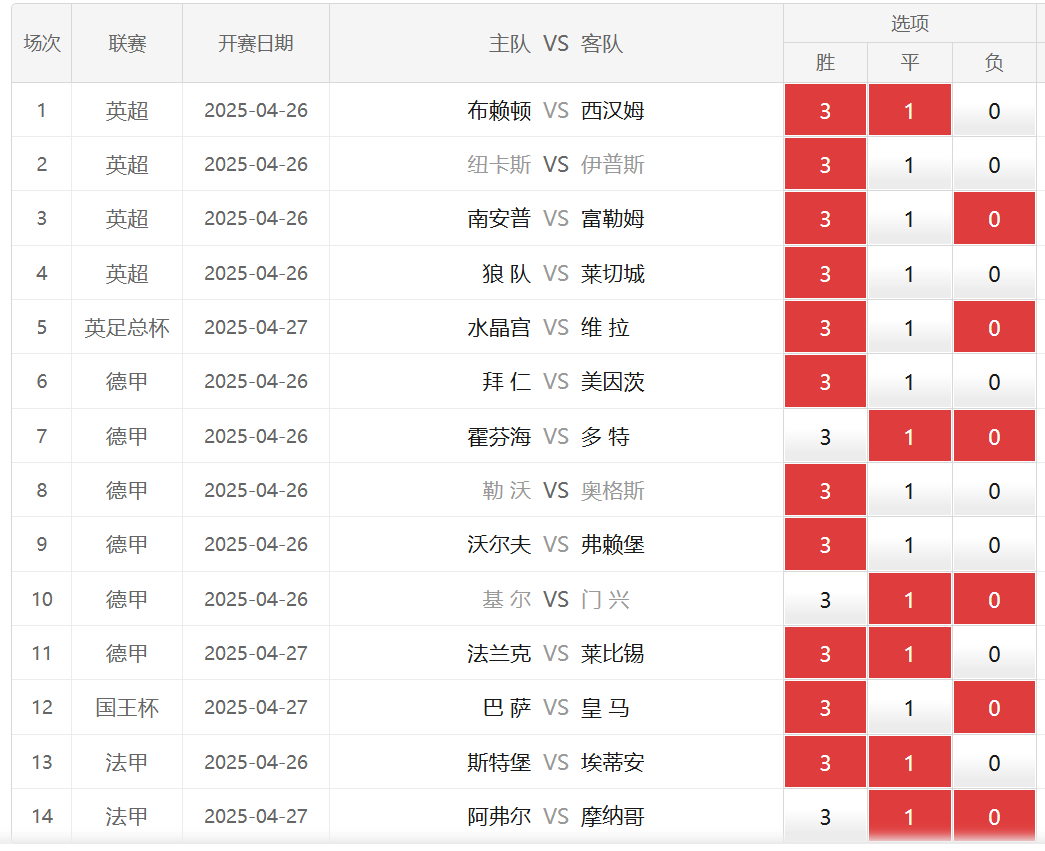Click the away team name 西汉姆

(x=612, y=110)
